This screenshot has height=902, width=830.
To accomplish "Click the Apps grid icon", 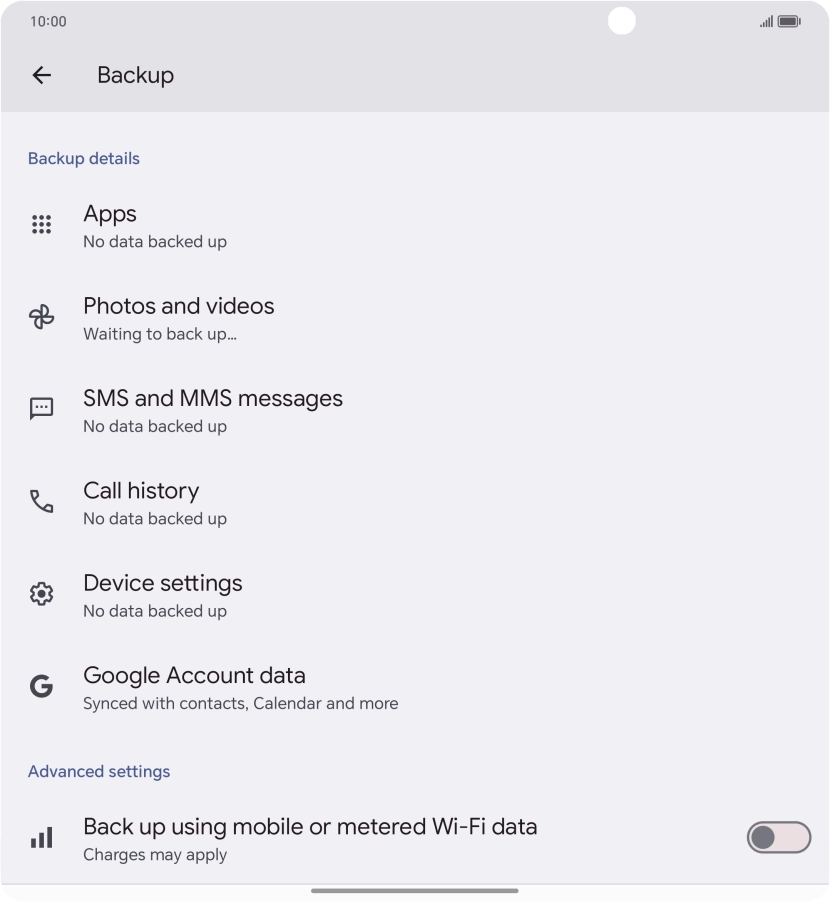I will [x=41, y=225].
